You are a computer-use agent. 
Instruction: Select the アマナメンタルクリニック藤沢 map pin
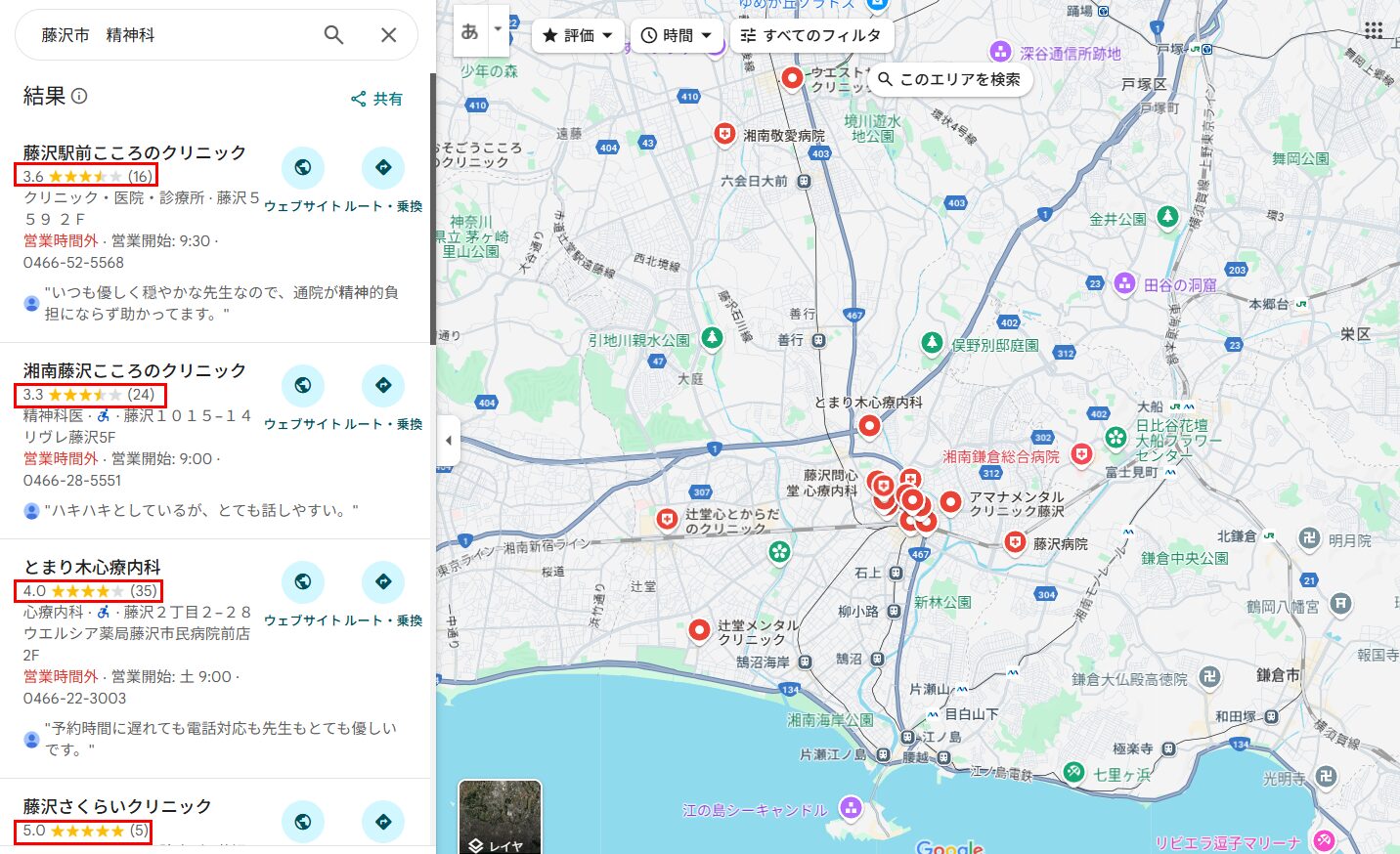tap(950, 501)
